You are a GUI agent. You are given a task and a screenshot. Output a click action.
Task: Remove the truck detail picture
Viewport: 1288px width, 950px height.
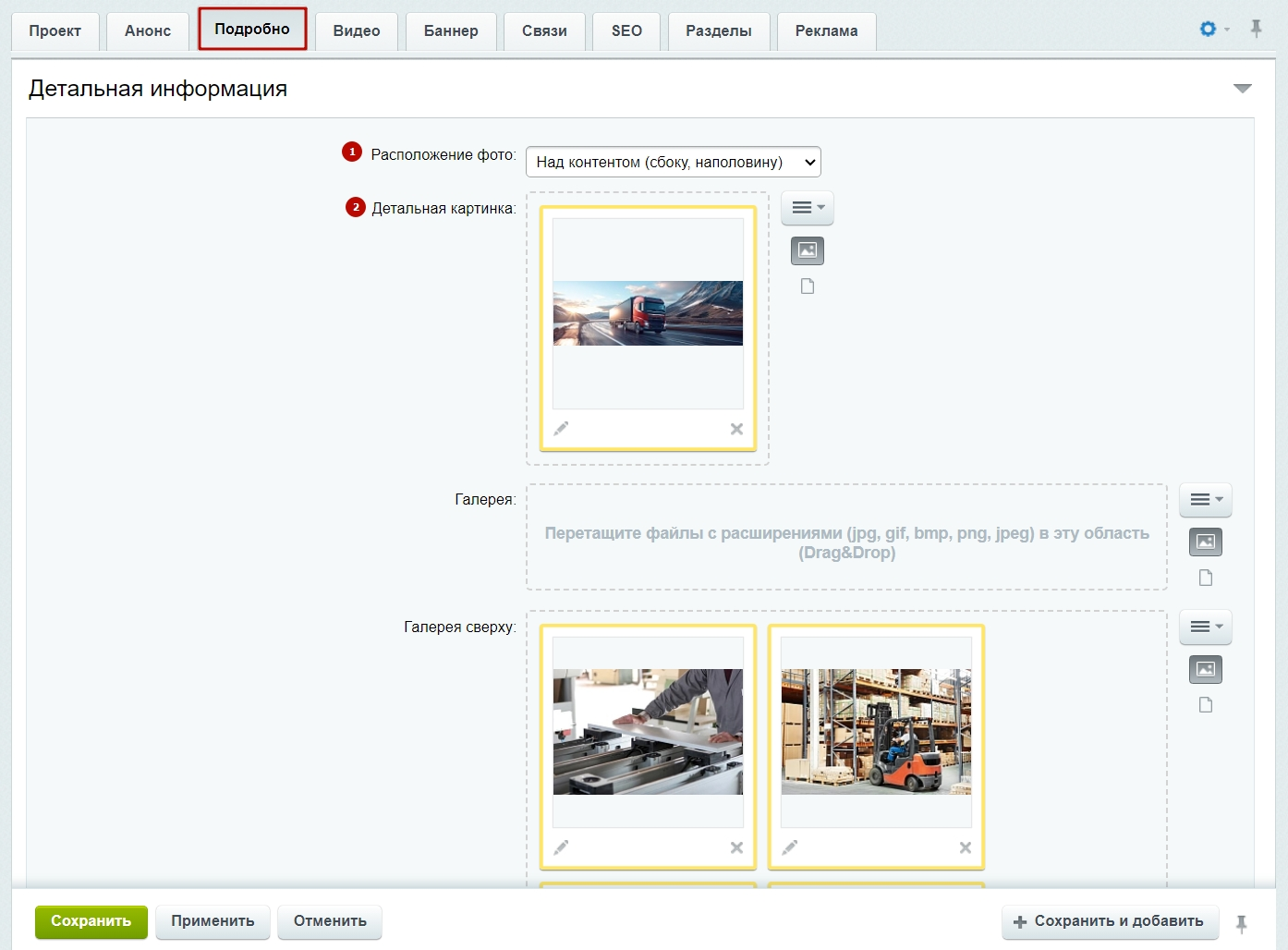click(x=736, y=429)
